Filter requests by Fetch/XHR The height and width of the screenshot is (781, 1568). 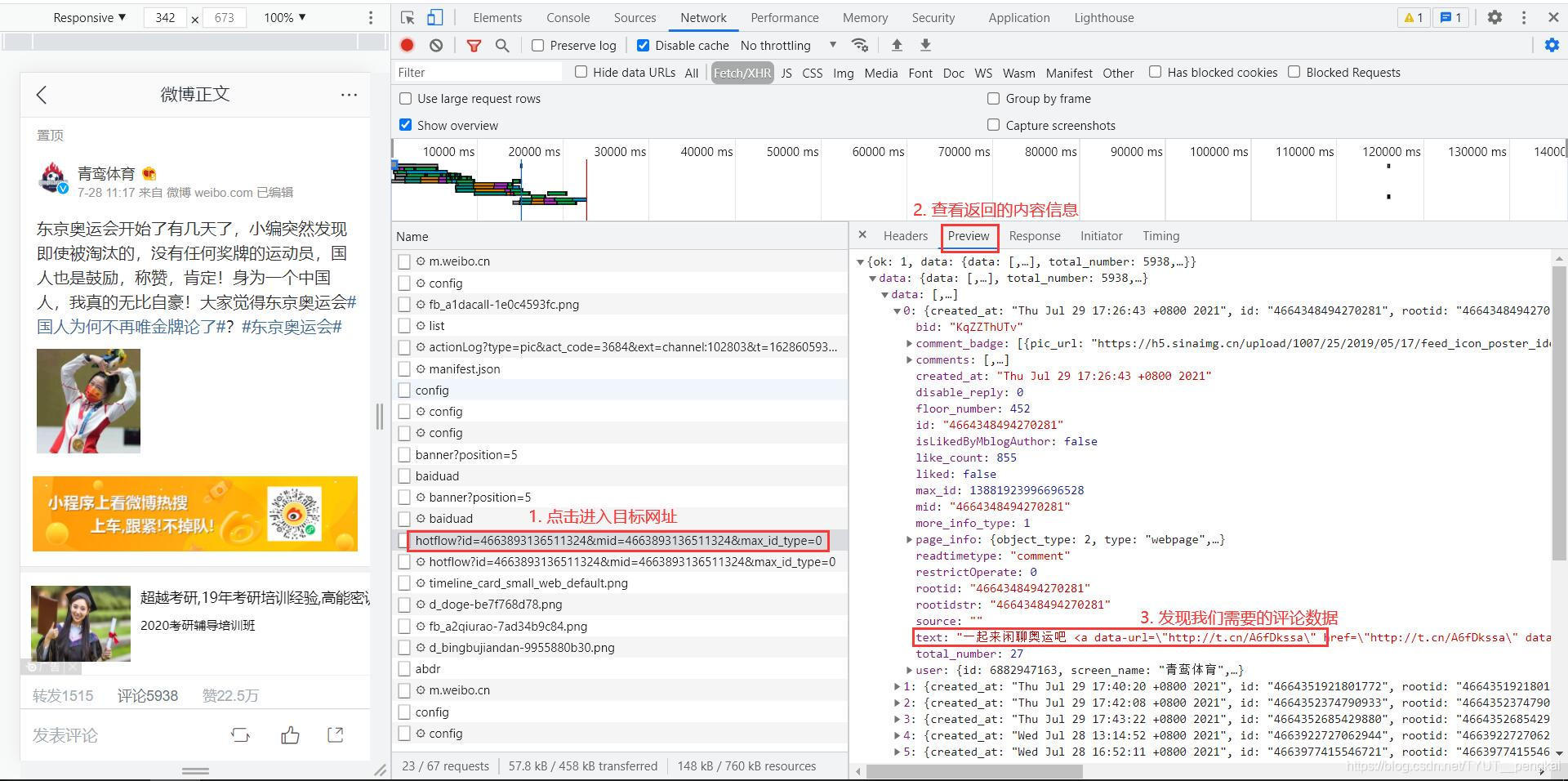click(742, 73)
